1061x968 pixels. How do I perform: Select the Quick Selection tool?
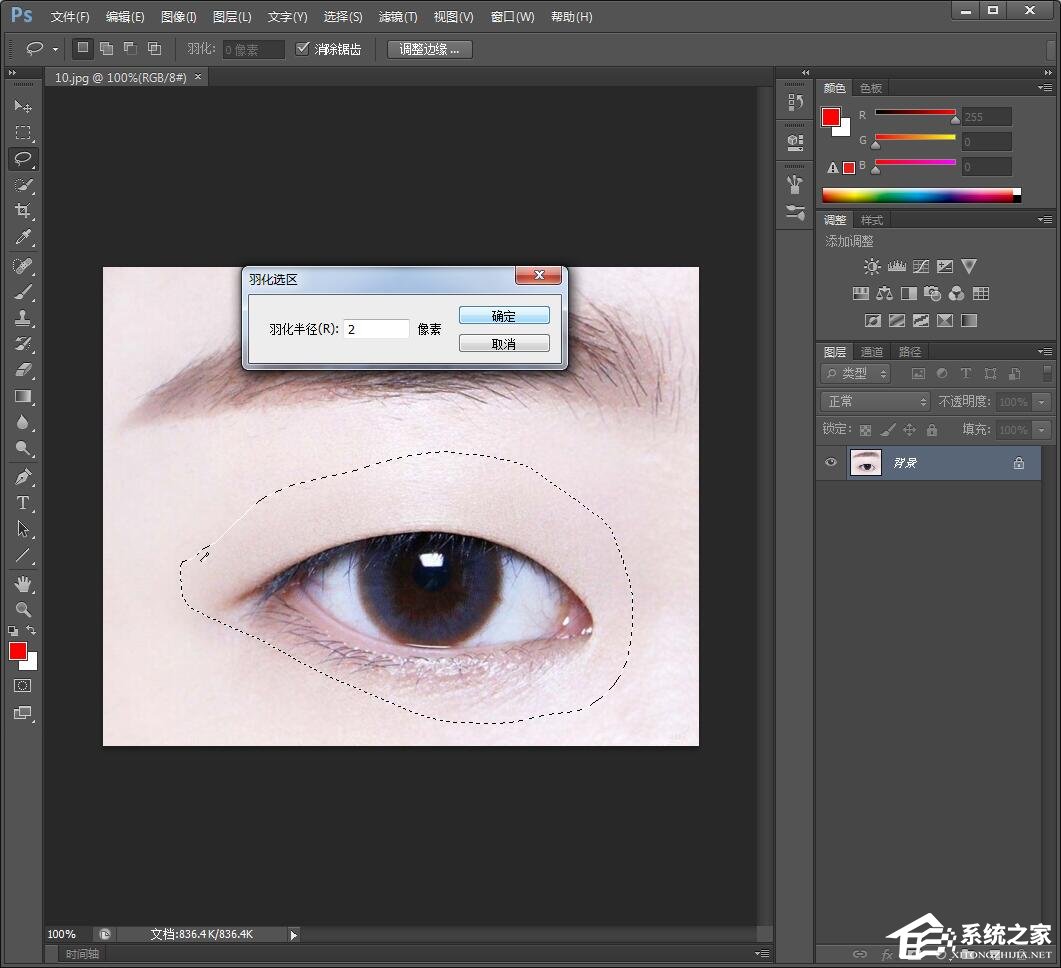[23, 185]
